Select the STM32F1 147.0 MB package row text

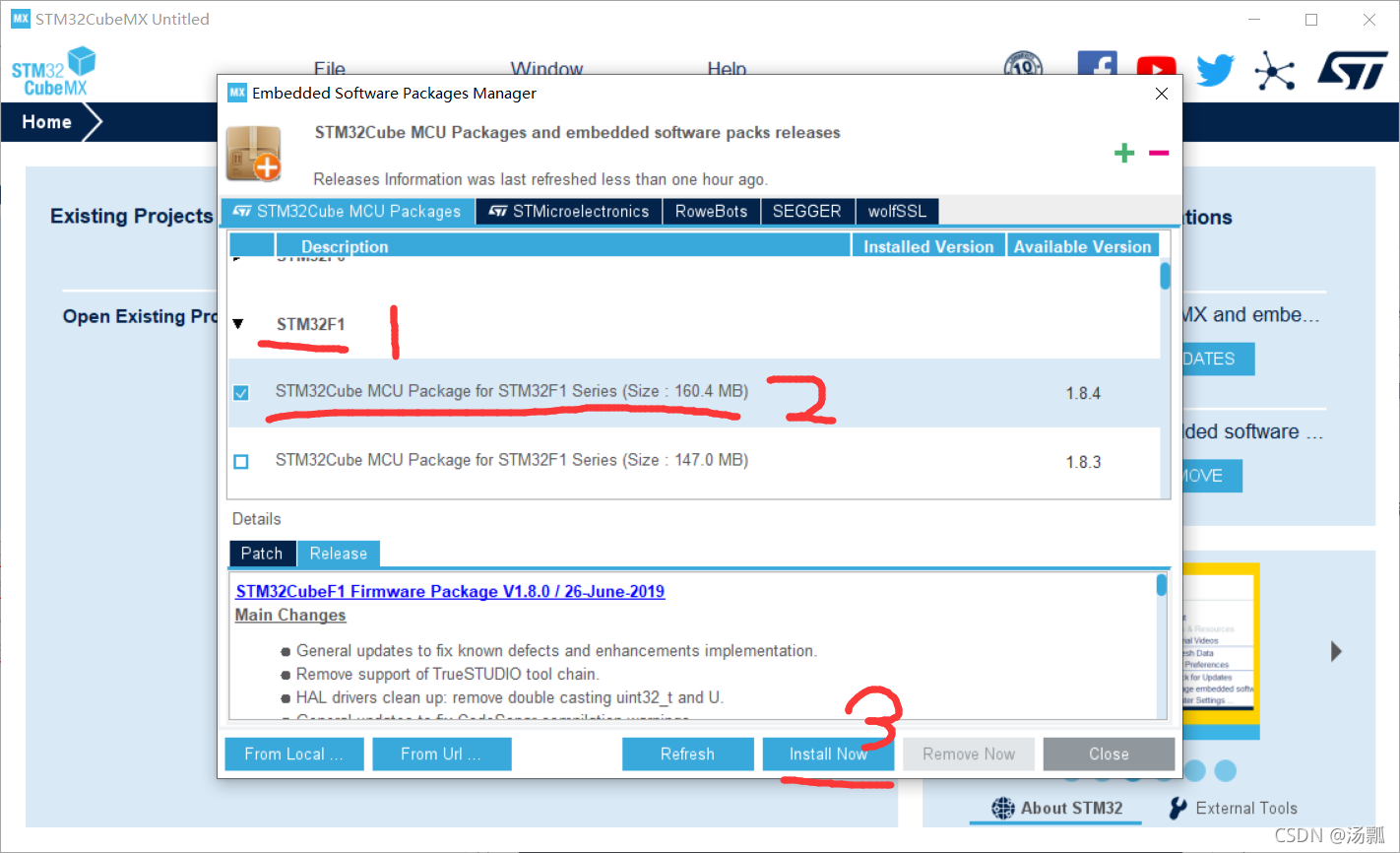pos(512,460)
